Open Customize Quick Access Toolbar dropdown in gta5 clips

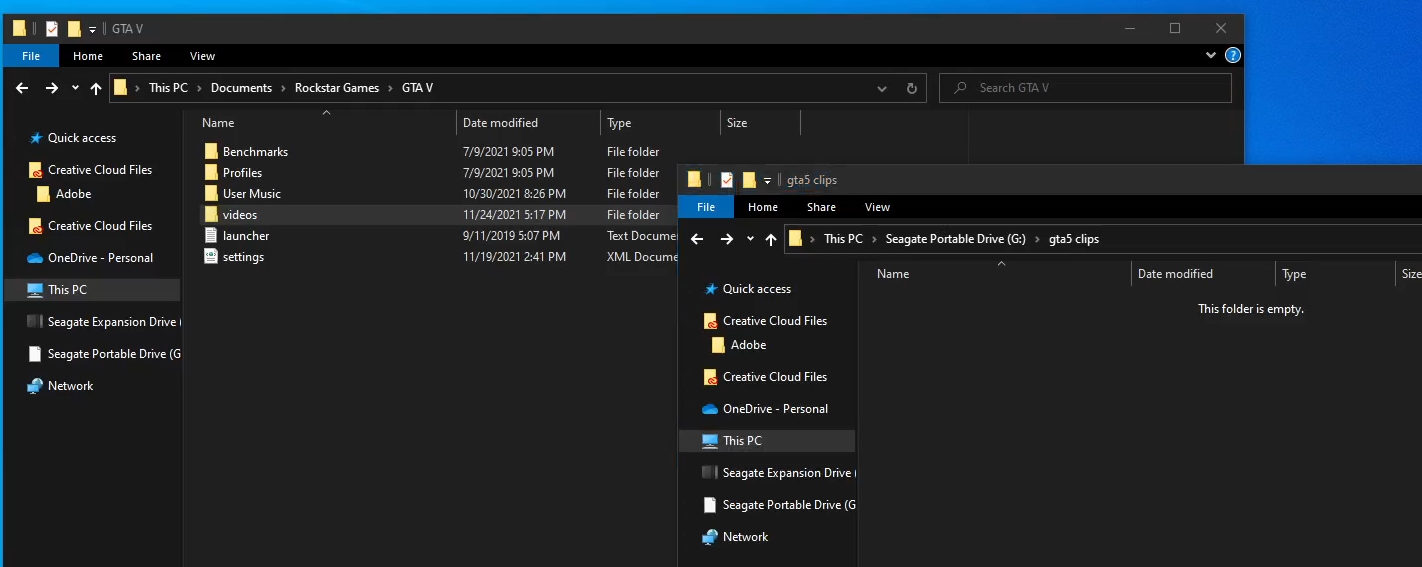click(767, 181)
